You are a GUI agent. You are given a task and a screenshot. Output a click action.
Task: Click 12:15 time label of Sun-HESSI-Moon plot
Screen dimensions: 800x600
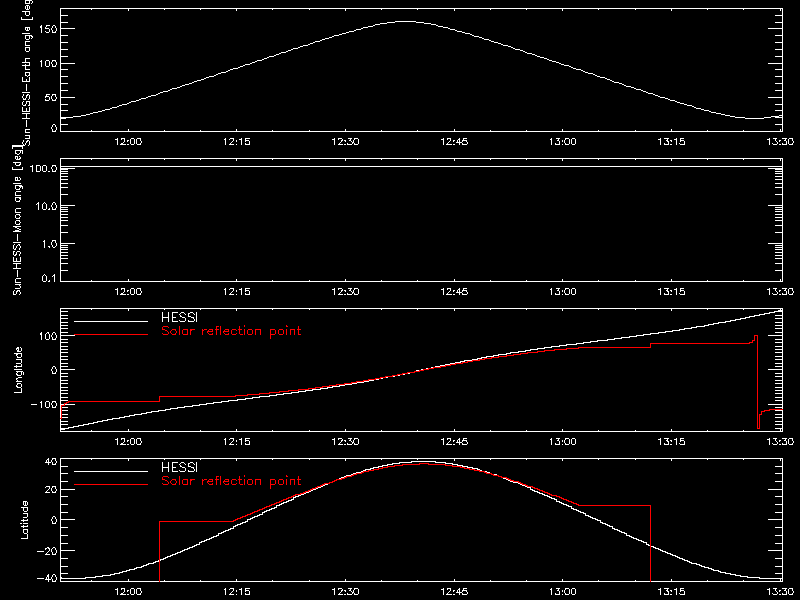[x=237, y=292]
